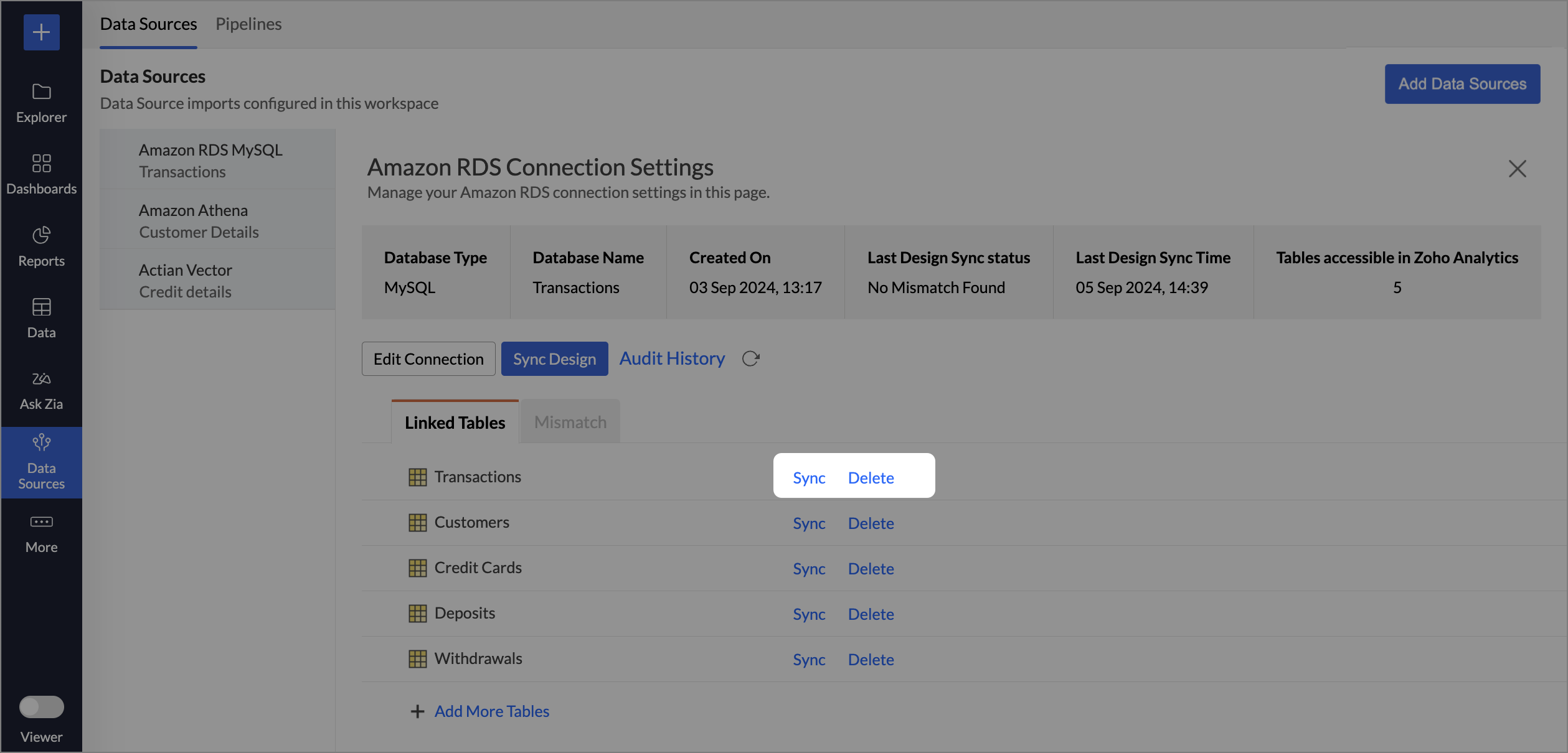Select Amazon Athena Customer Details source
Image resolution: width=1568 pixels, height=753 pixels.
pyautogui.click(x=199, y=221)
